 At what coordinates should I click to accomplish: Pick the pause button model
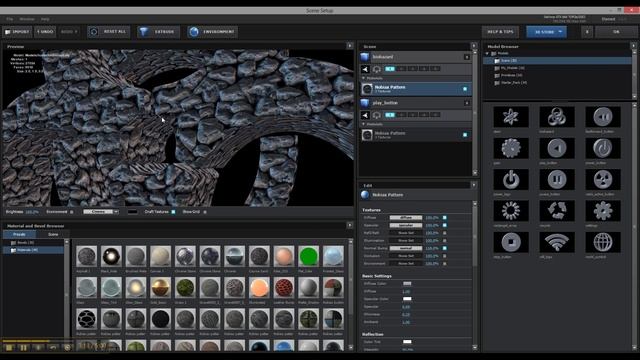(557, 180)
